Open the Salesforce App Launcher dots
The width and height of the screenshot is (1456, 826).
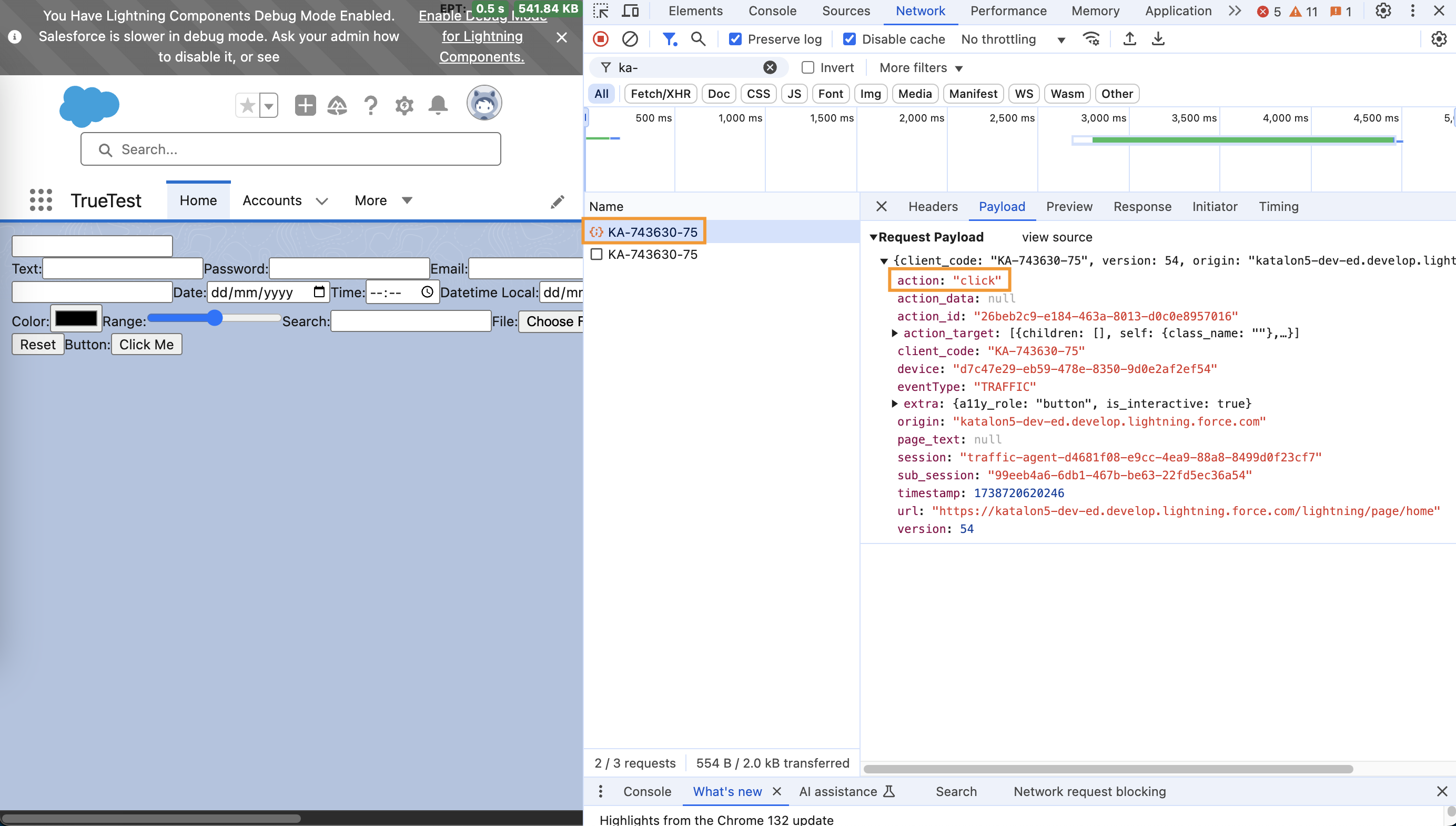coord(41,200)
